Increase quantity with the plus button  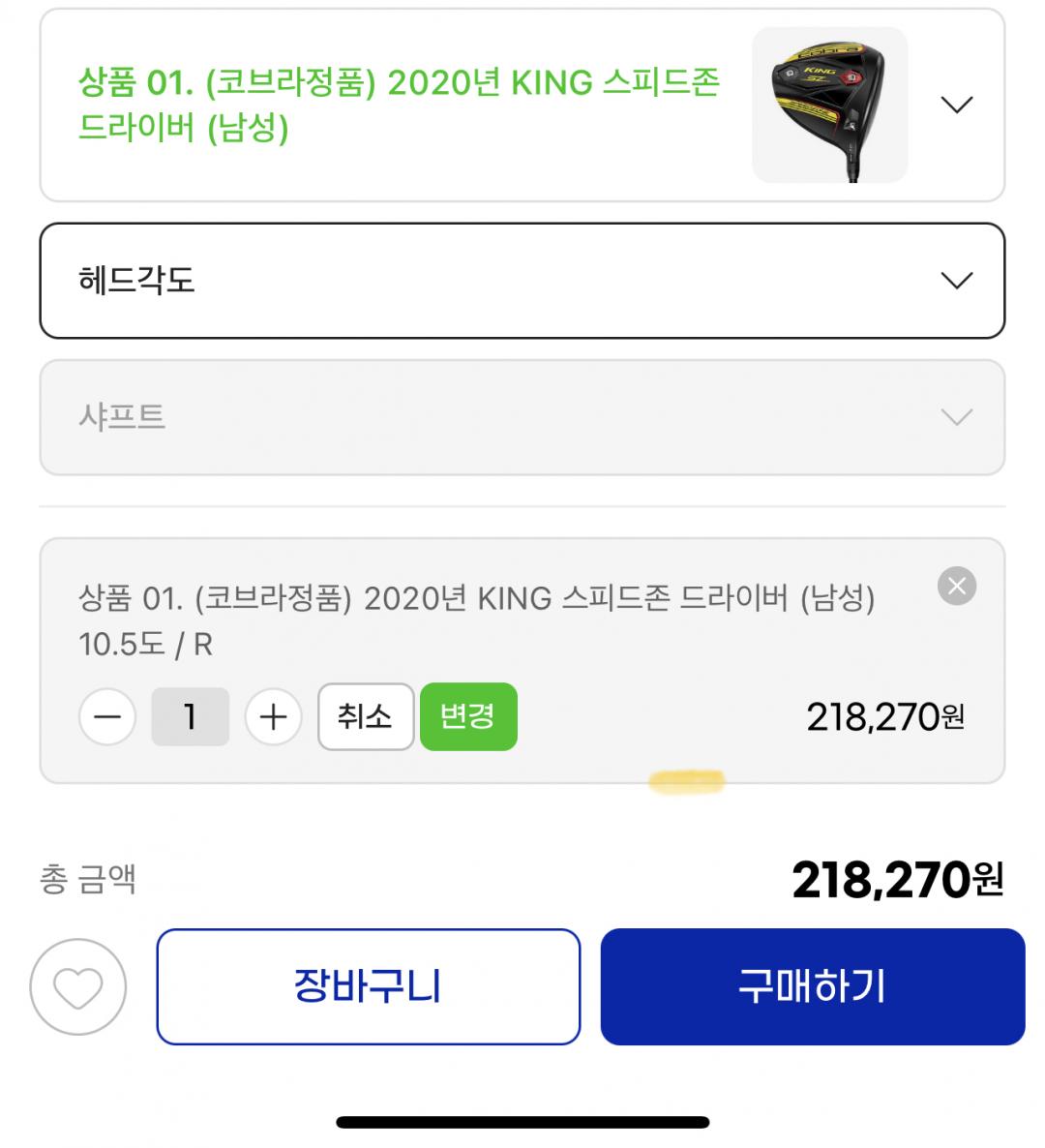(x=274, y=717)
